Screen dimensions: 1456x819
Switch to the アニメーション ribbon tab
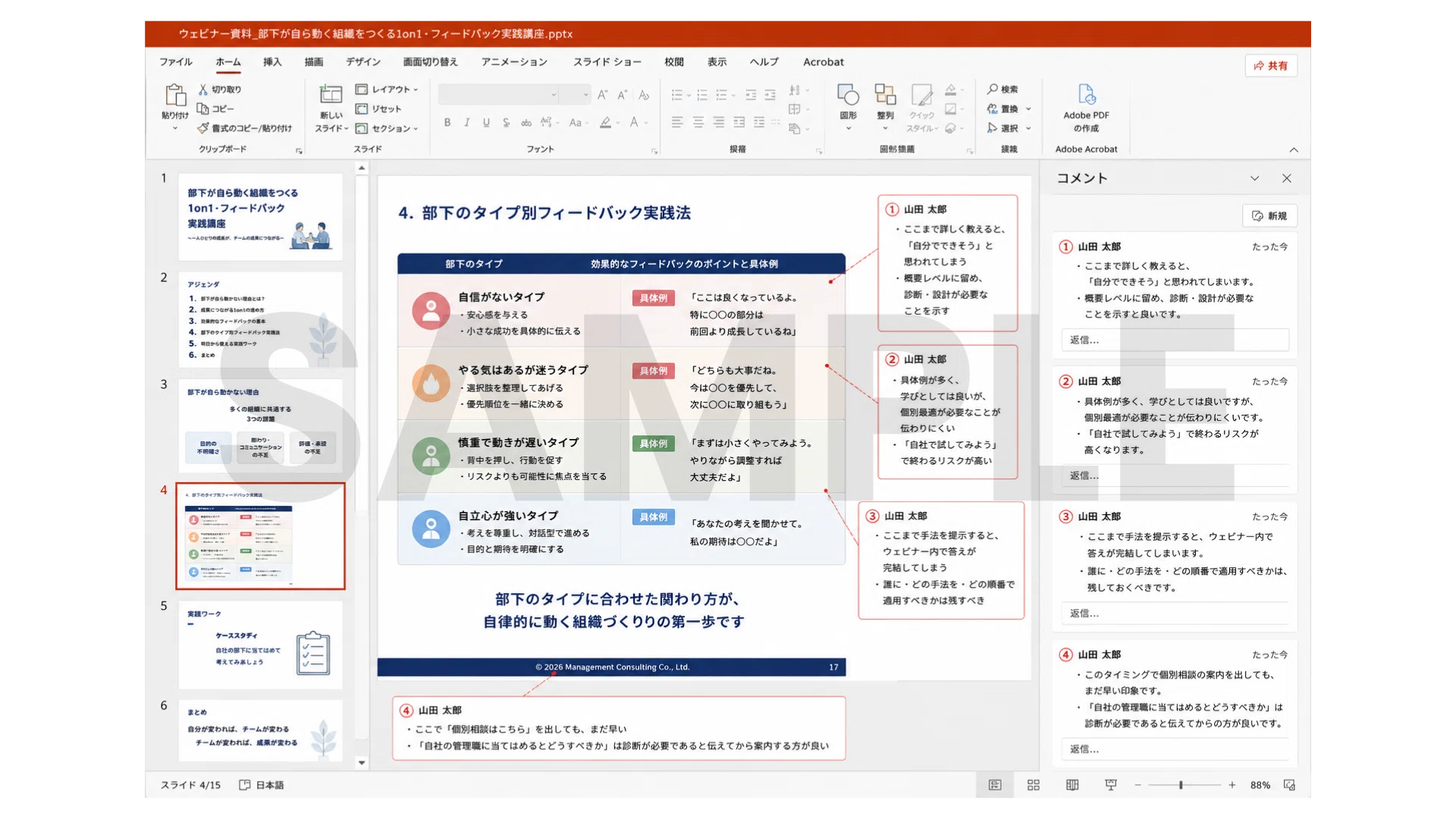click(514, 62)
